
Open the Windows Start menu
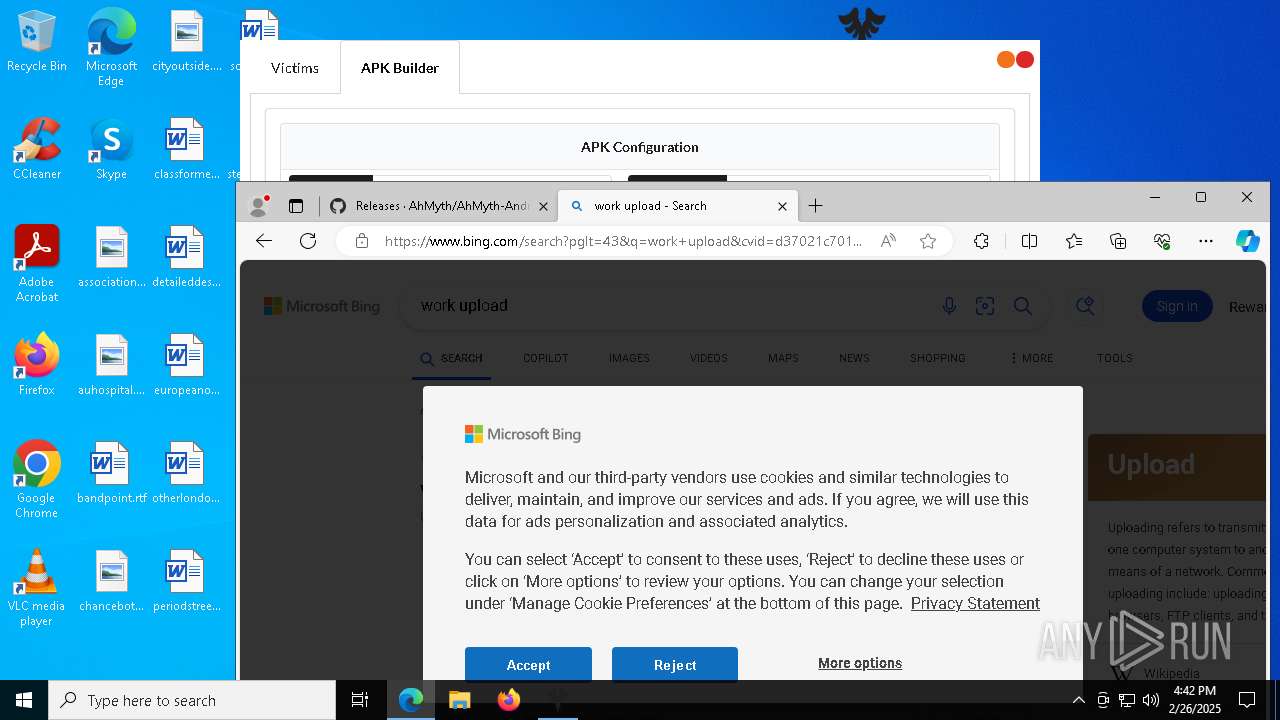(24, 700)
